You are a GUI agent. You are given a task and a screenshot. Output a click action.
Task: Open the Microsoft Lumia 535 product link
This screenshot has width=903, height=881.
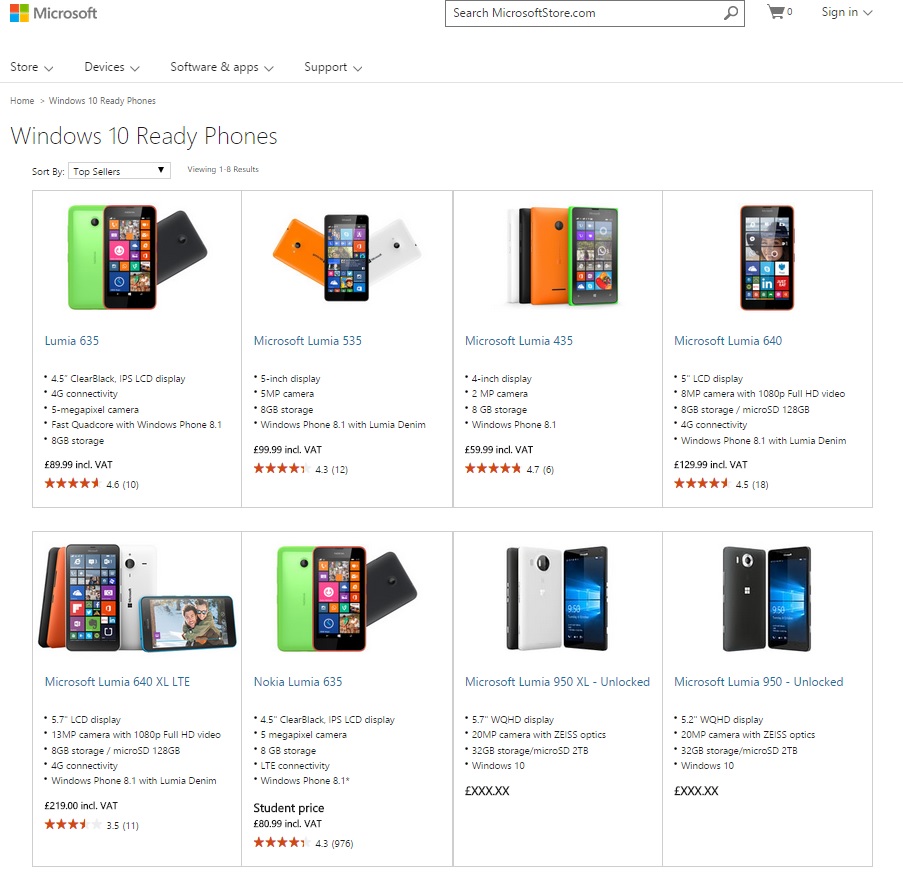pos(308,340)
